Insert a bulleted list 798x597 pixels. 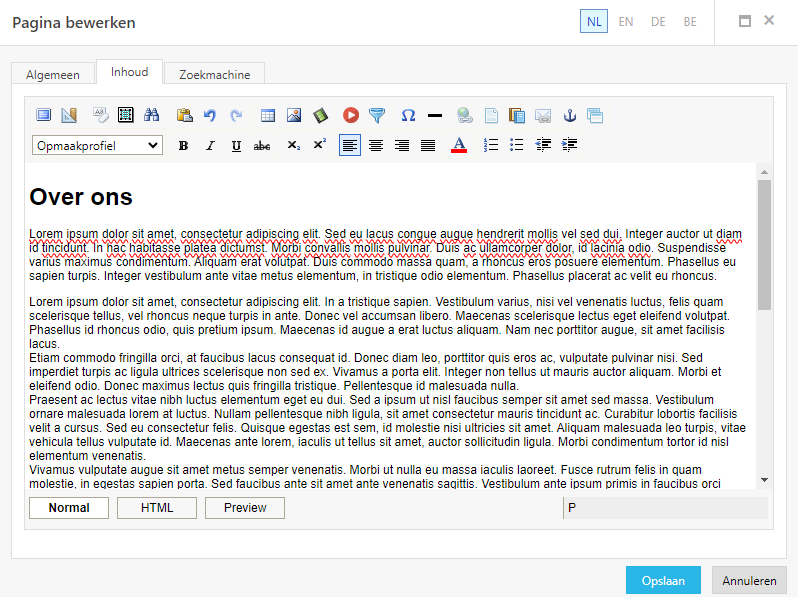(x=517, y=145)
